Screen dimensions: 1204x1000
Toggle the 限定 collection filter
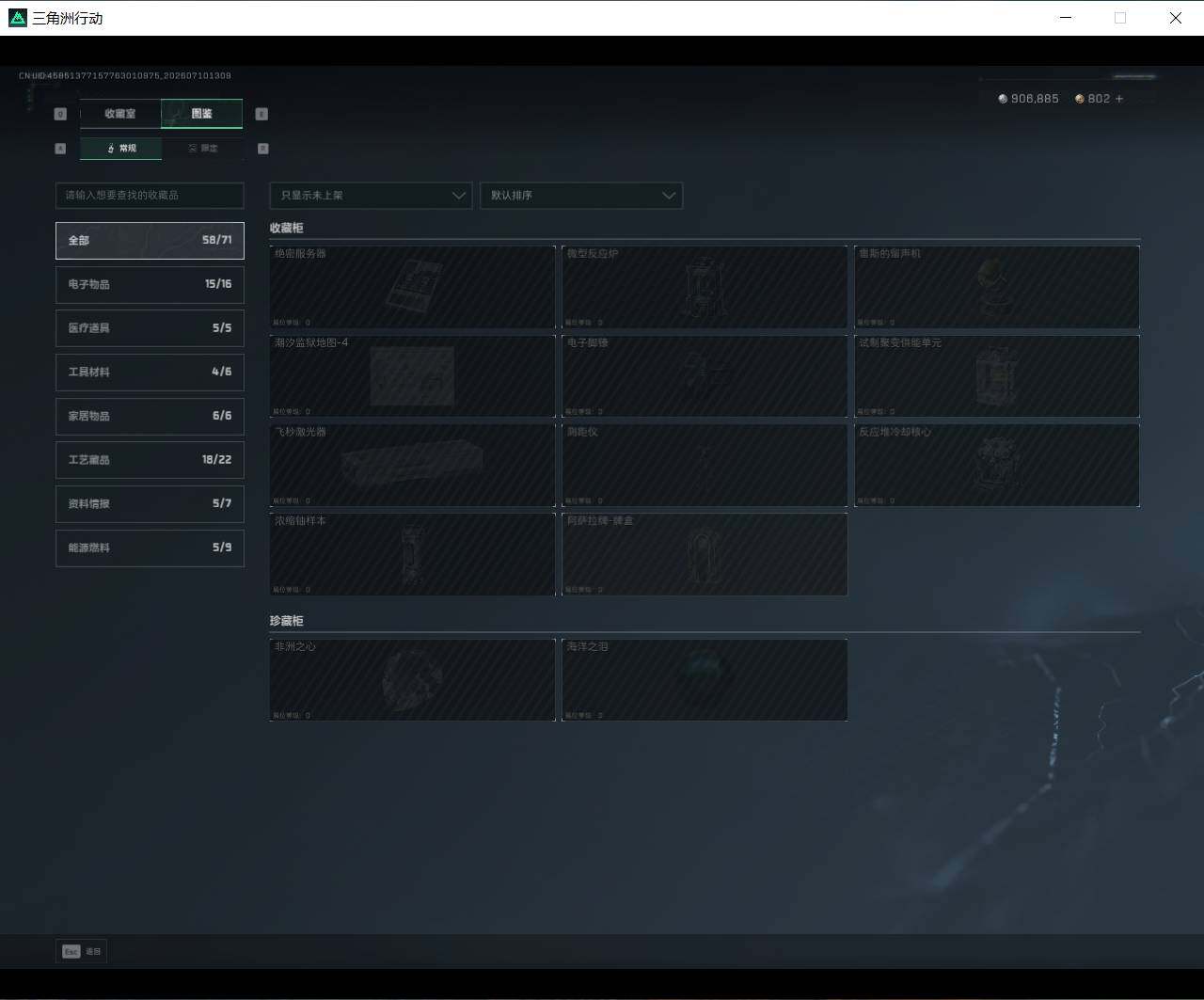[x=202, y=149]
